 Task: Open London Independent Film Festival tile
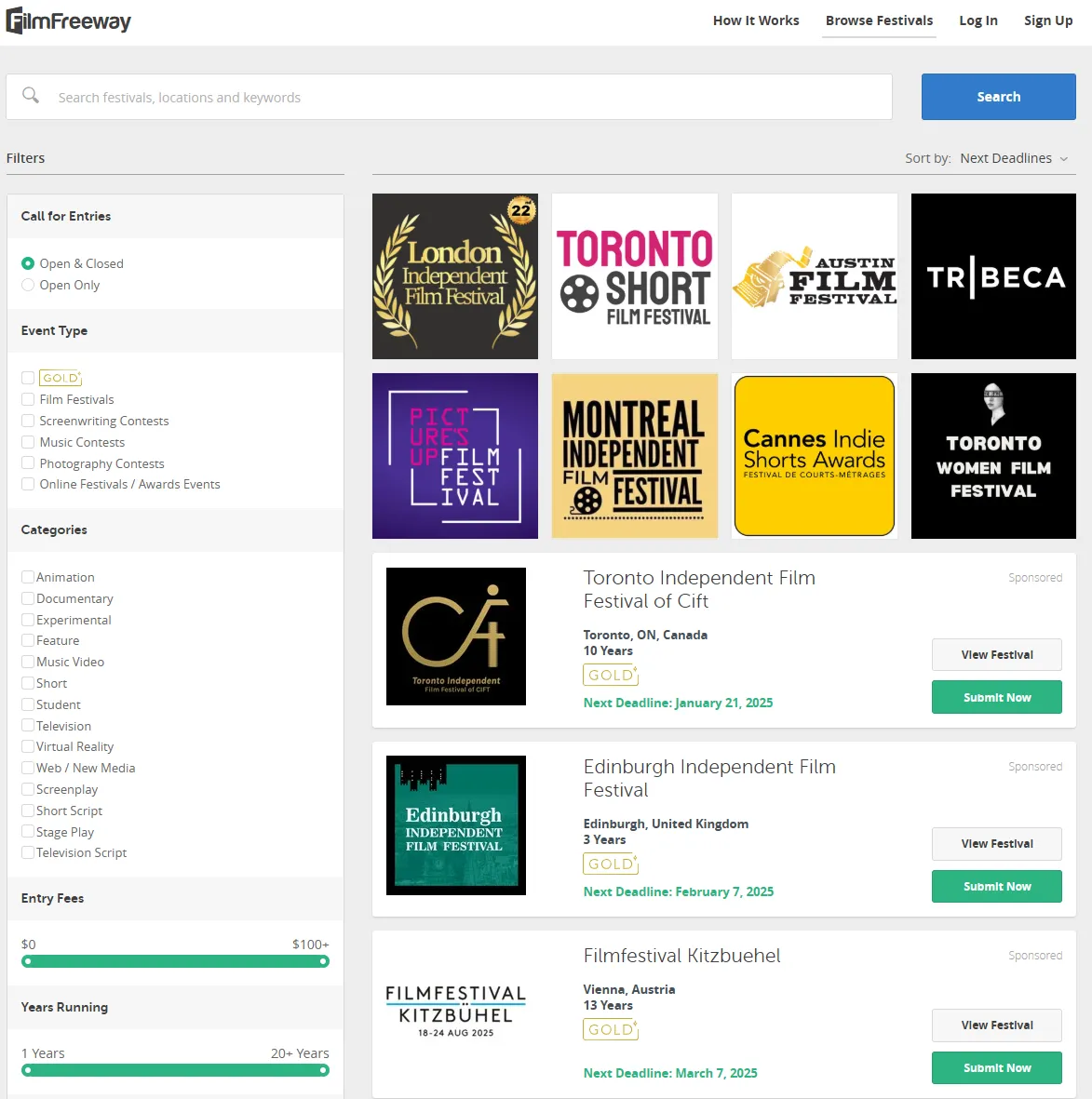[454, 276]
